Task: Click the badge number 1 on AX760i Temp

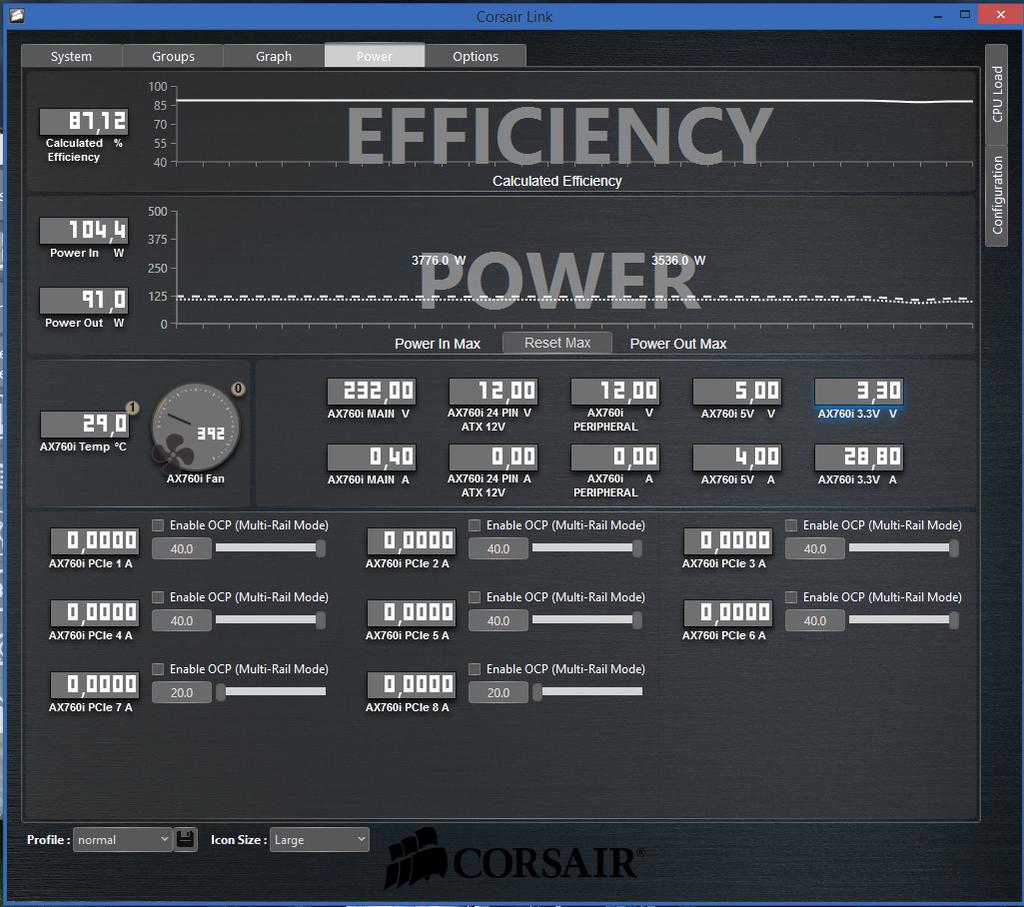Action: (x=133, y=407)
